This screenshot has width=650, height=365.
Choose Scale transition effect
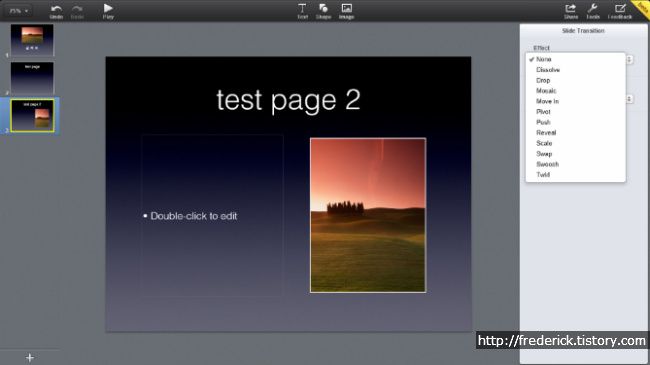[575, 143]
